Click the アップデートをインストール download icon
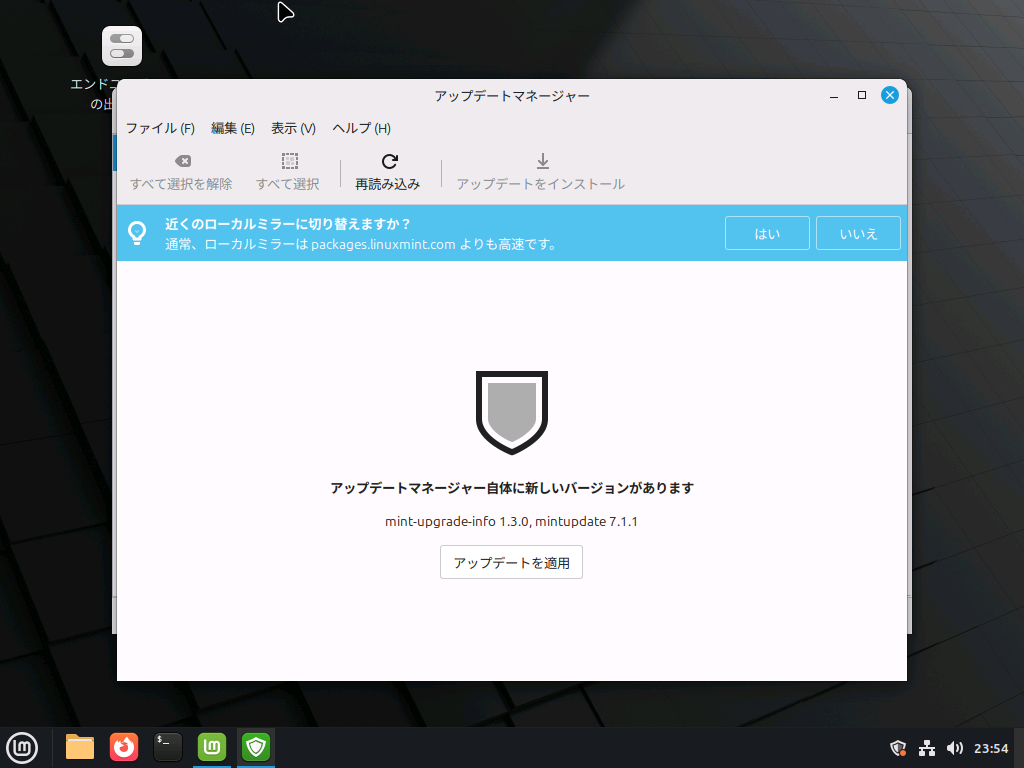1024x768 pixels. click(540, 171)
